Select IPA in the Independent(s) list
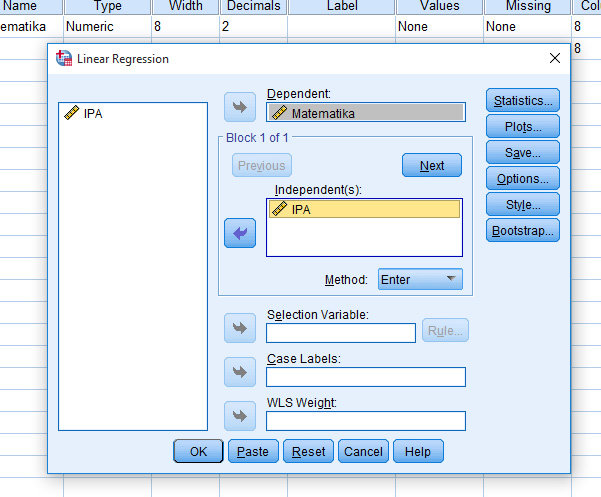This screenshot has width=601, height=497. tap(365, 209)
